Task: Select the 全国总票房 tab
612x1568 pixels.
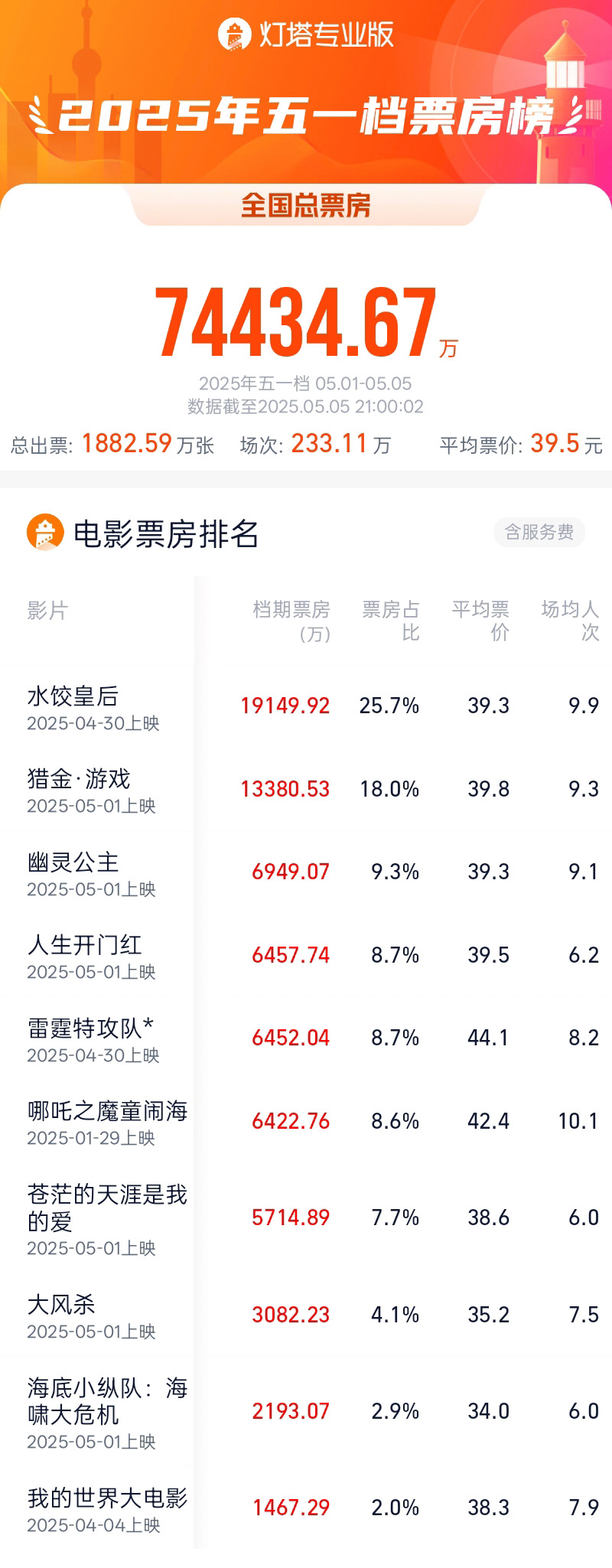Action: coord(305,205)
